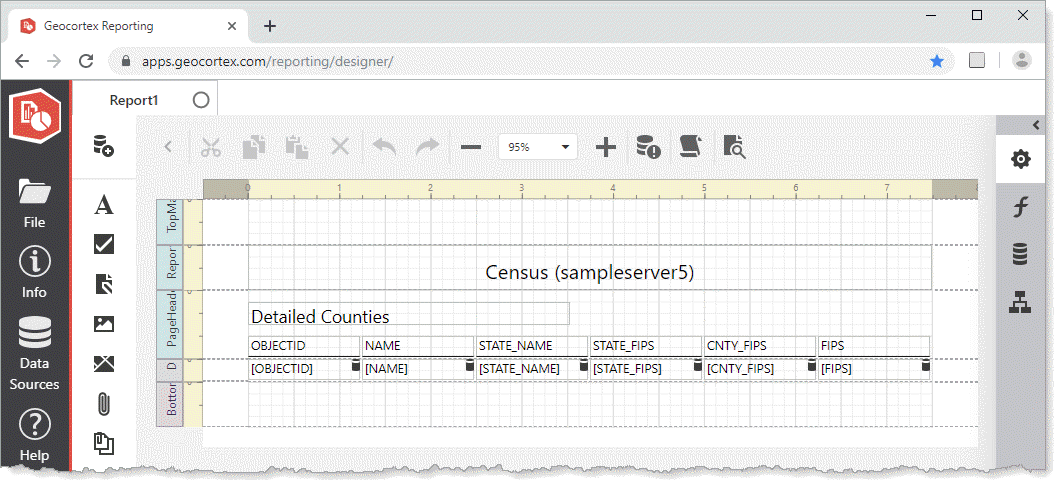Click the address bar URL

click(267, 62)
